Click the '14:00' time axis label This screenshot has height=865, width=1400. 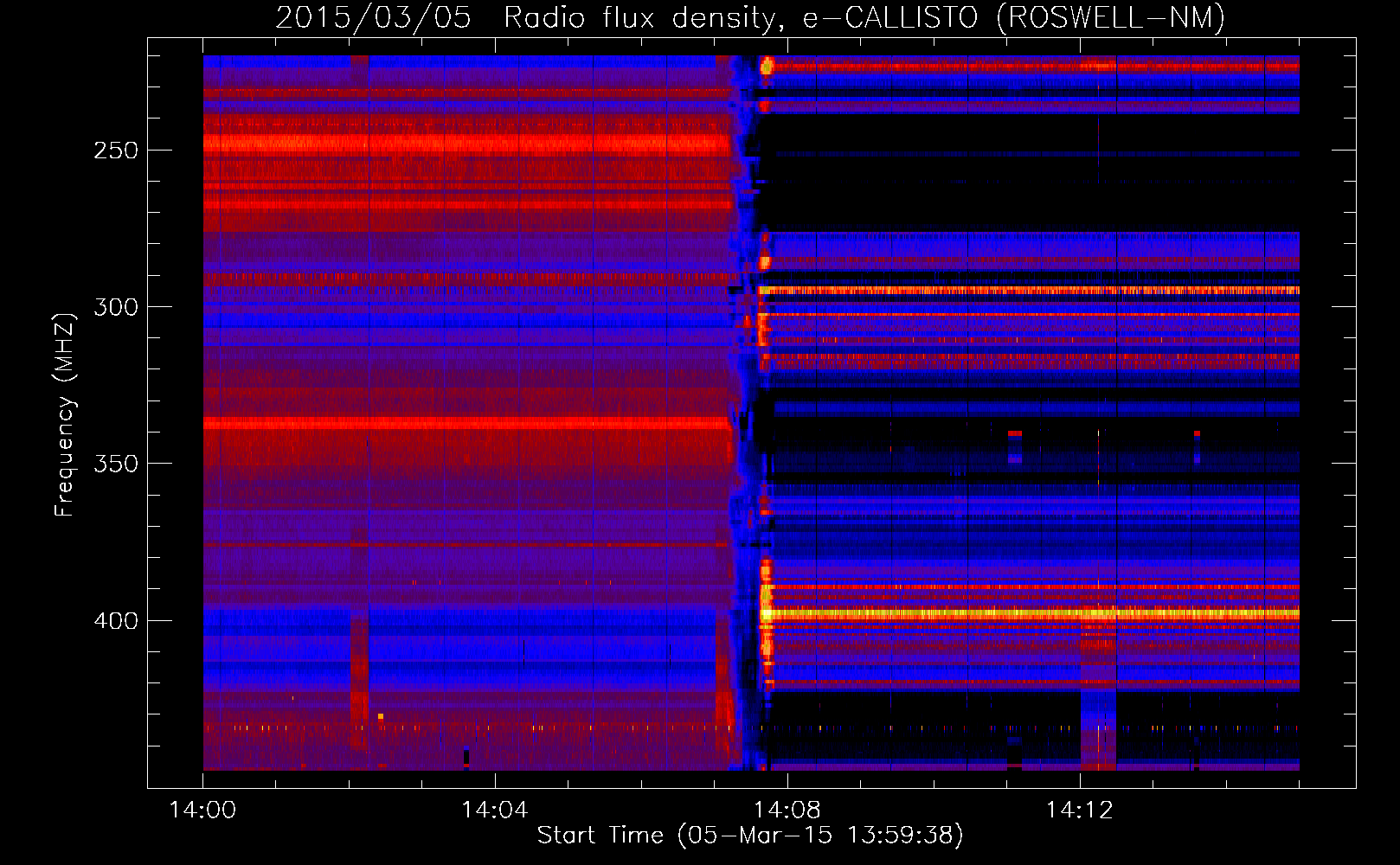(x=202, y=811)
